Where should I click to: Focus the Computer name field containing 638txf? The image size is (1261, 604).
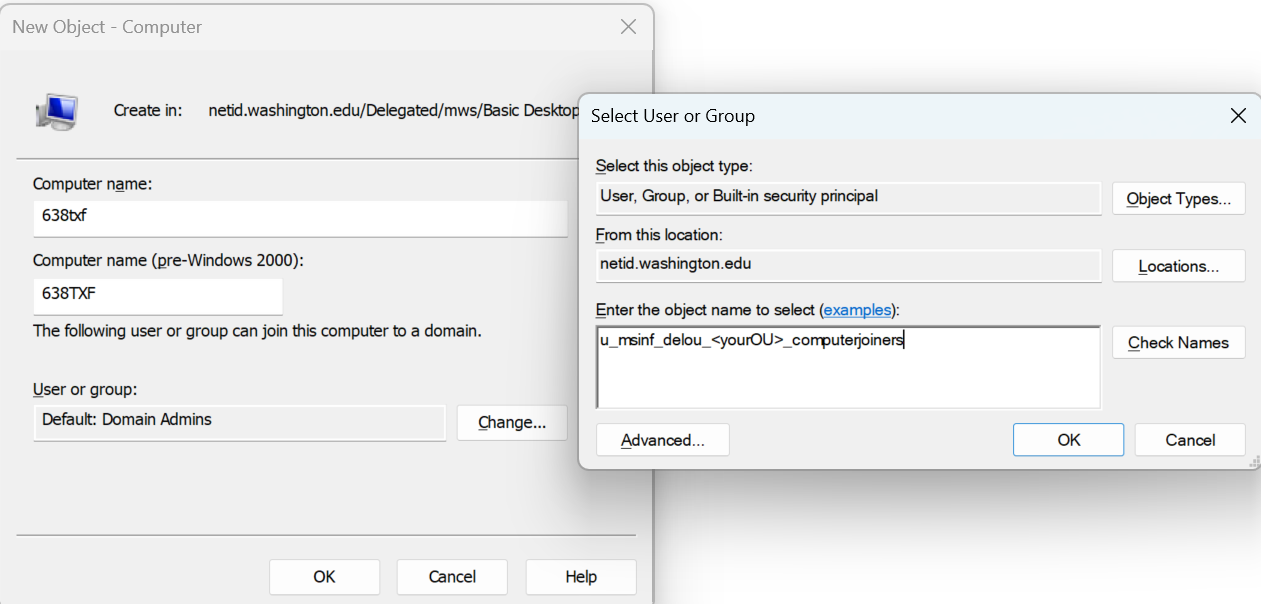[x=300, y=218]
